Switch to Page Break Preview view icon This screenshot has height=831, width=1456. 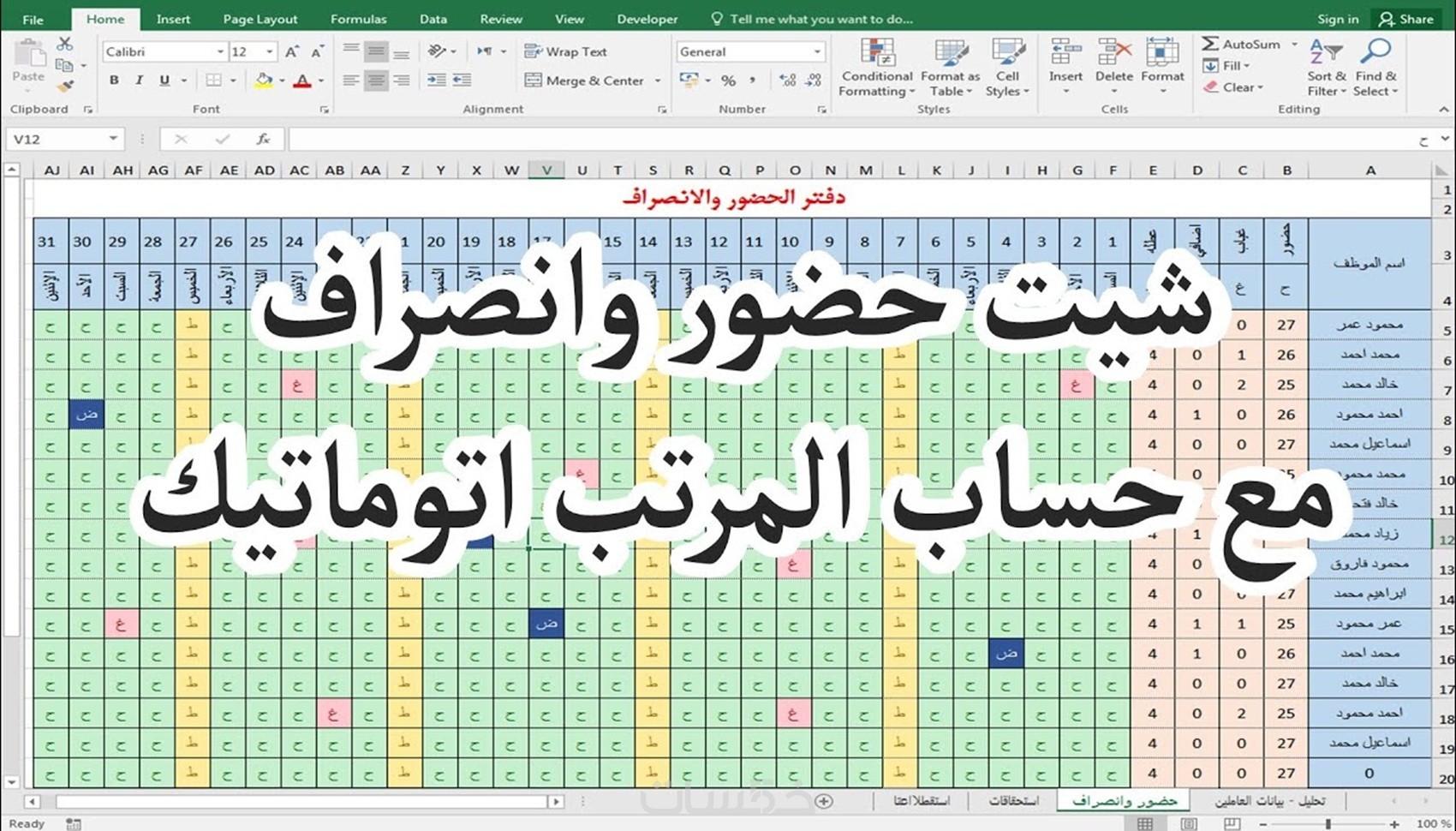click(x=1232, y=824)
